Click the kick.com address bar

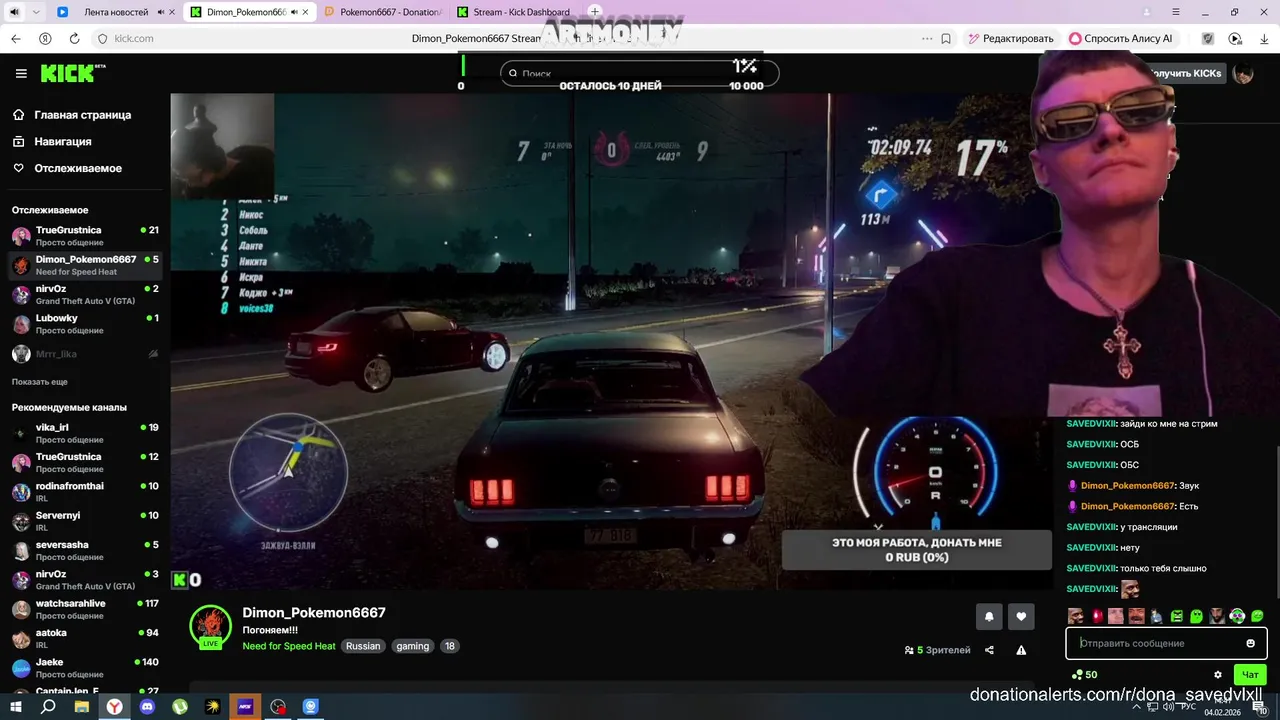tap(134, 38)
